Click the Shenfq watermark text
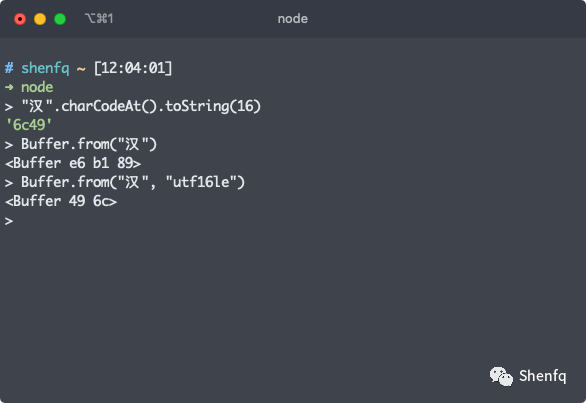This screenshot has height=403, width=586. tap(542, 376)
